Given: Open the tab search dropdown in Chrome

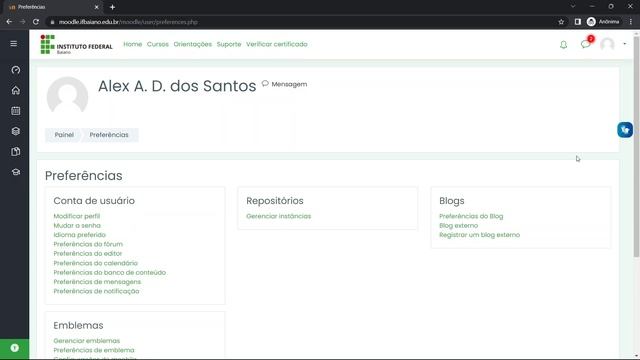Looking at the screenshot, I should click(573, 7).
